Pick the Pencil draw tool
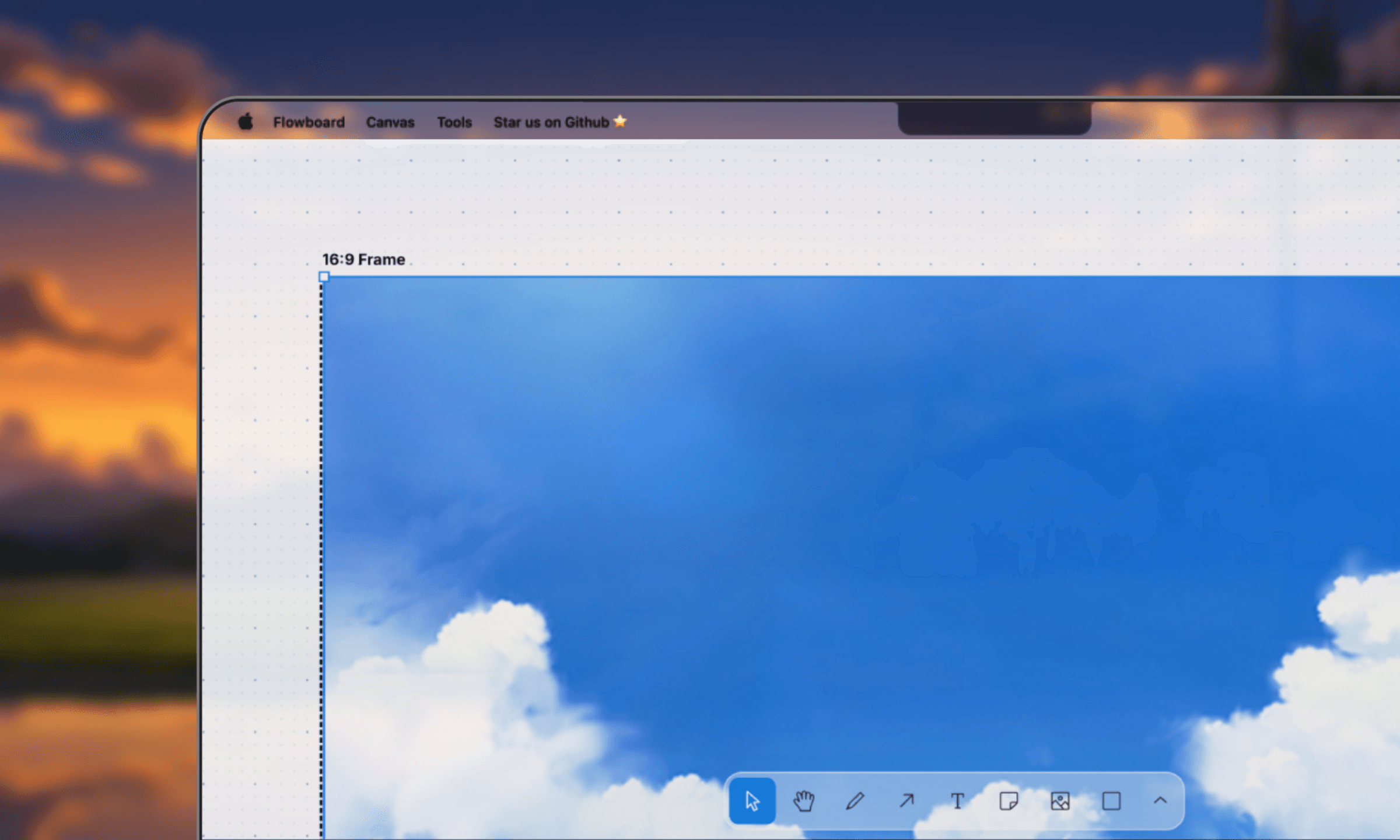 point(855,801)
